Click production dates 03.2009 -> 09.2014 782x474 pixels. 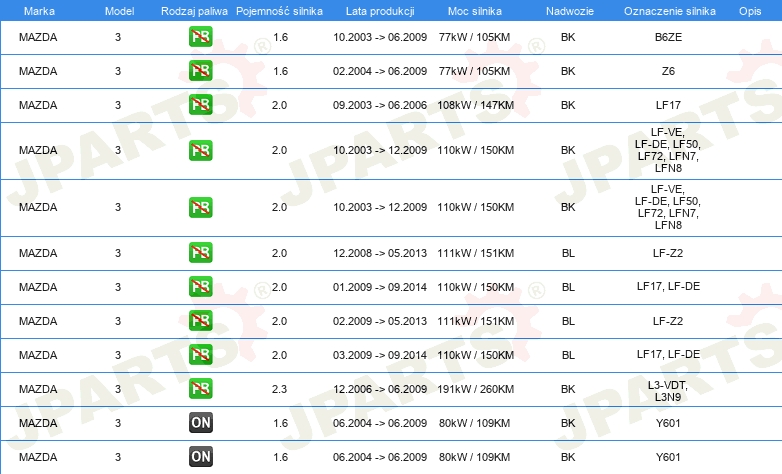point(380,355)
